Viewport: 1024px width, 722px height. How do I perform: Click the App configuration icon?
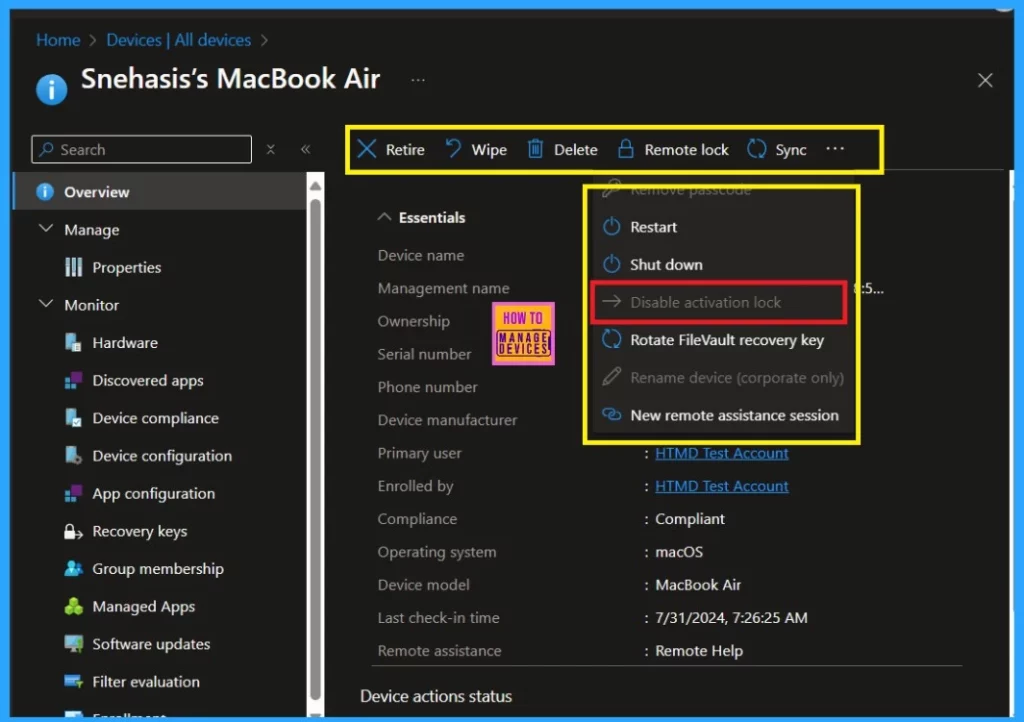73,493
